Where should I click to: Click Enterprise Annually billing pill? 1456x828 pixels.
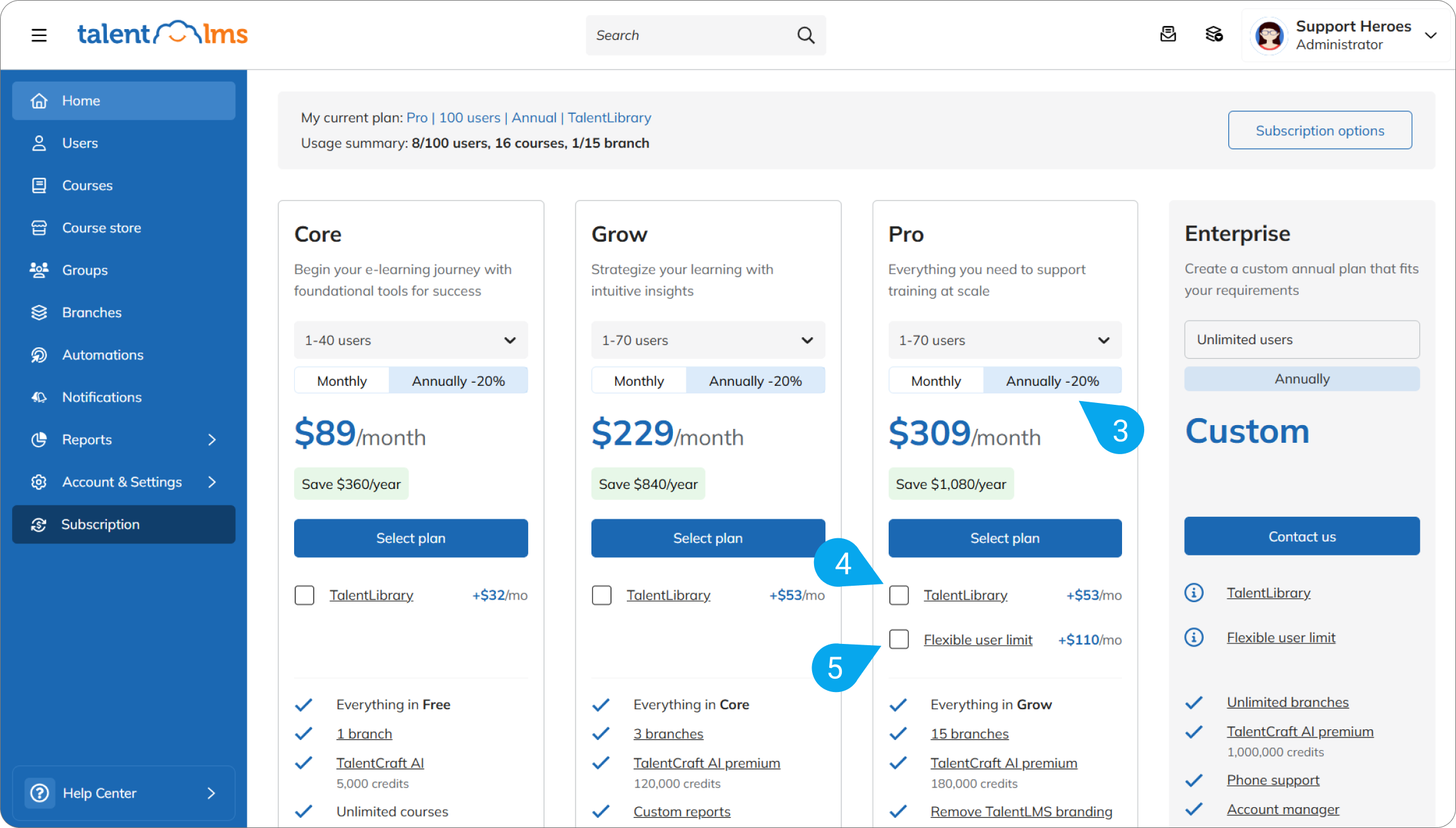[x=1302, y=379]
